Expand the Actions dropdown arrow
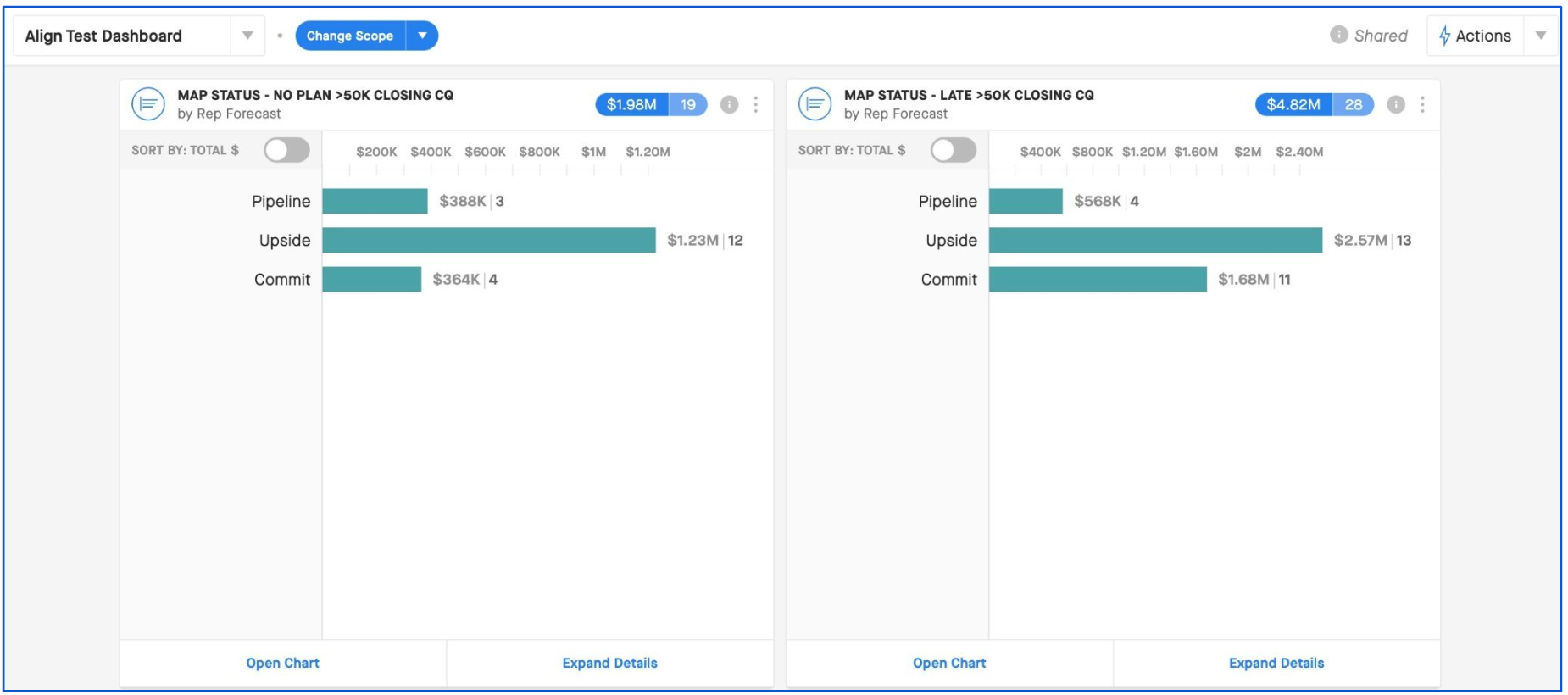 pyautogui.click(x=1541, y=36)
